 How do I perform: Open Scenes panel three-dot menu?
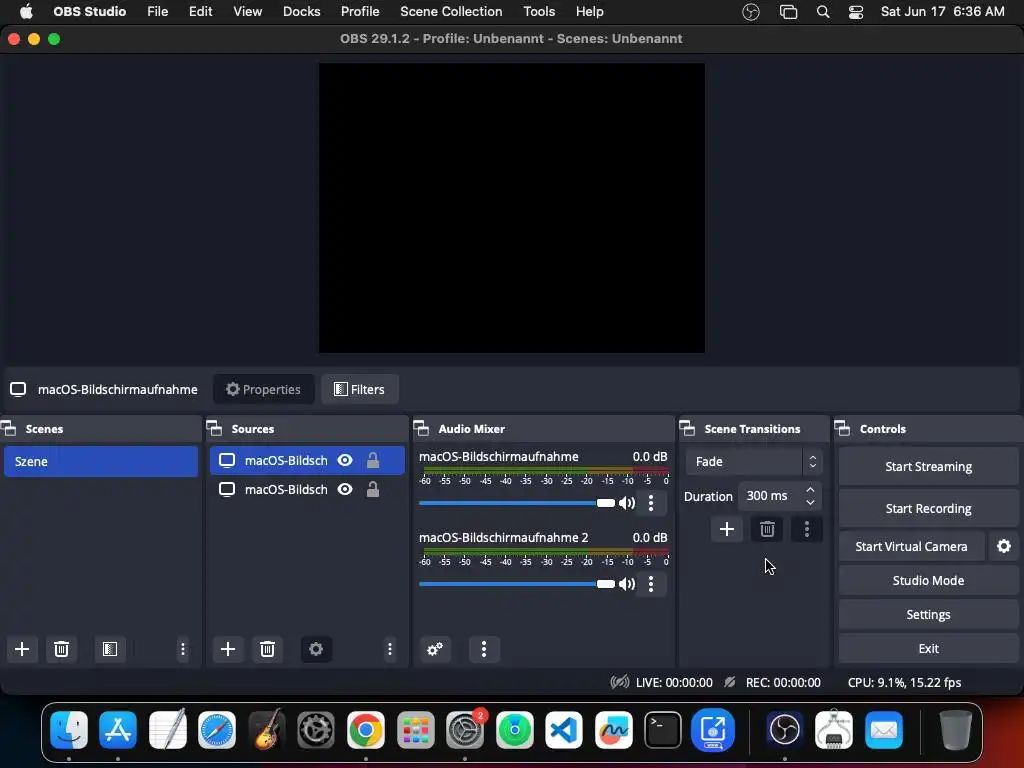pyautogui.click(x=183, y=649)
